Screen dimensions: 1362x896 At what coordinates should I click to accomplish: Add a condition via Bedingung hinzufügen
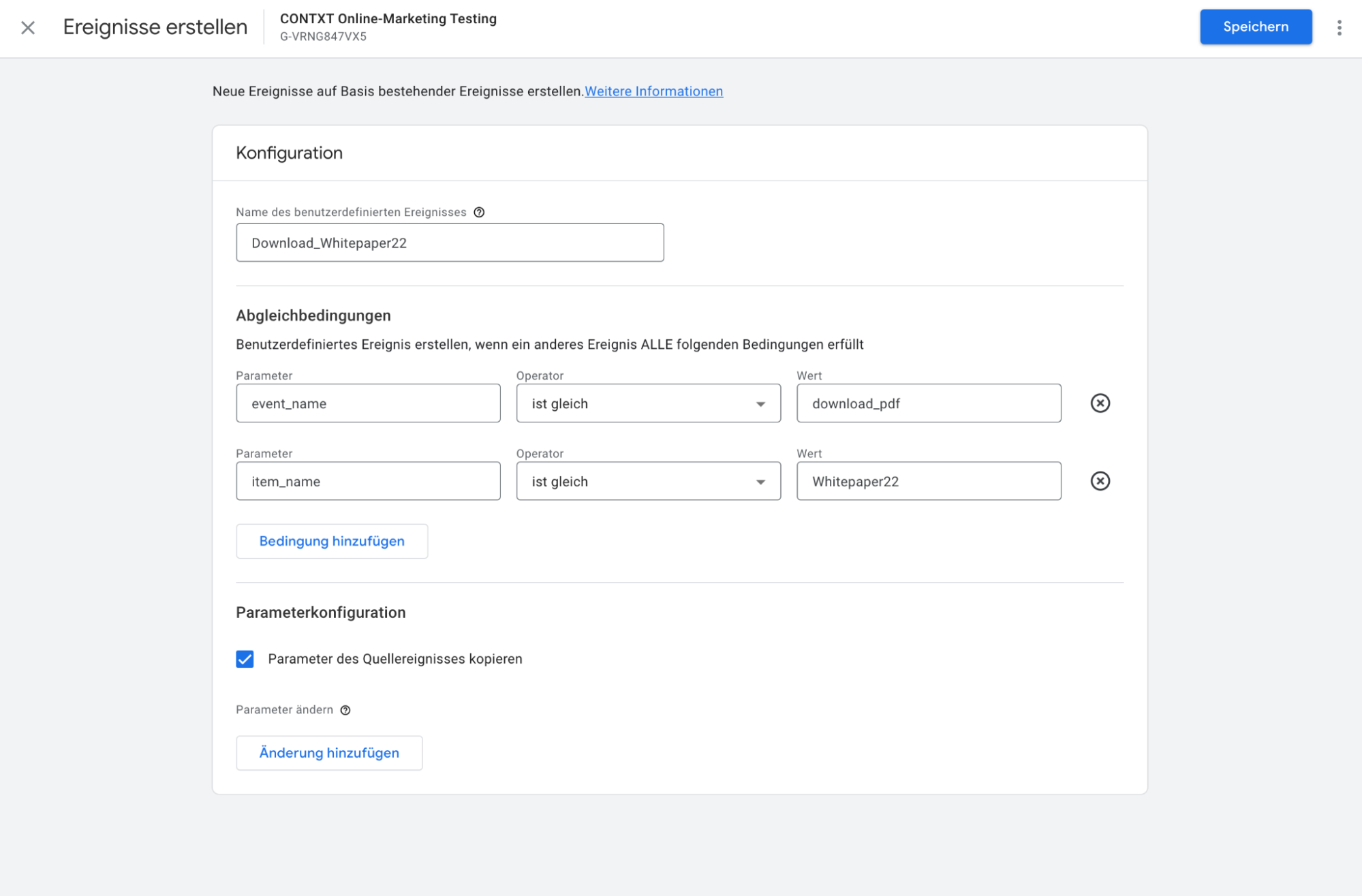pyautogui.click(x=332, y=541)
